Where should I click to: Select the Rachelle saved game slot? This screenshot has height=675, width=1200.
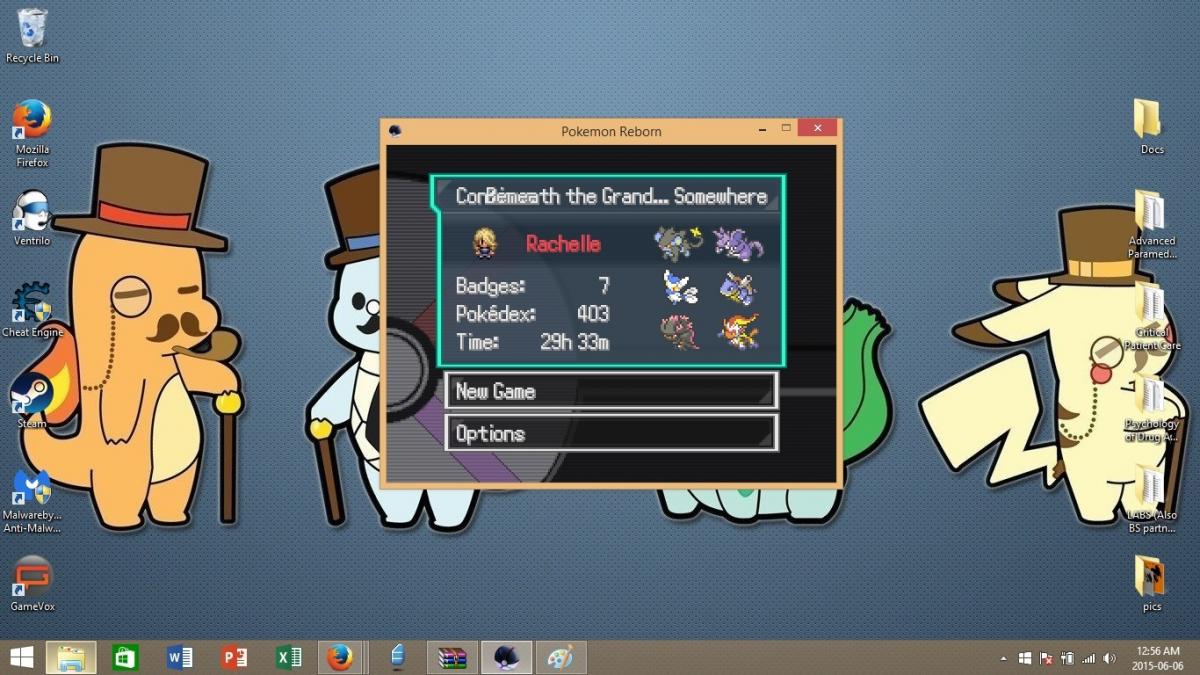tap(608, 271)
